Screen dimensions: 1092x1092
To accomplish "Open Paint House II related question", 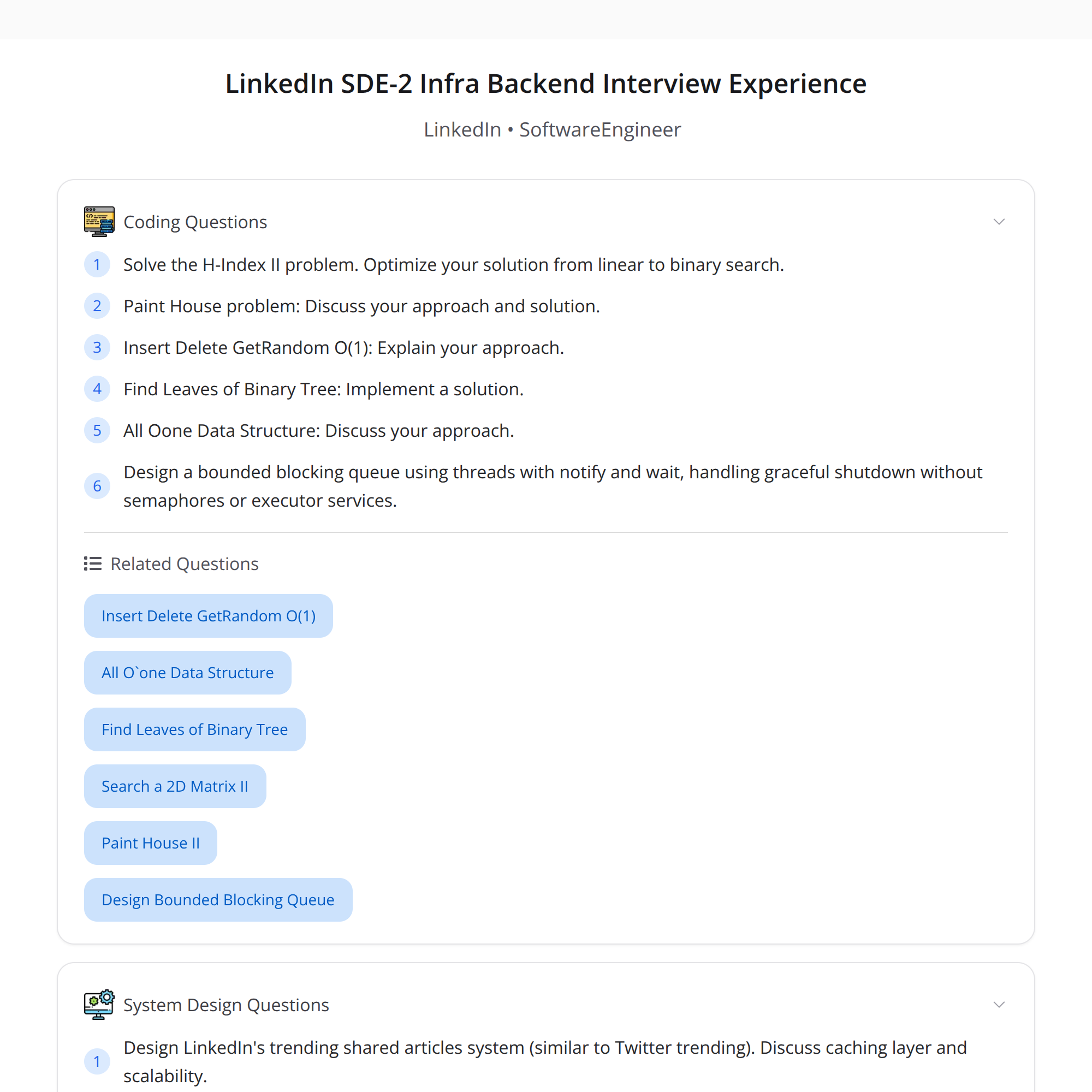I will pyautogui.click(x=151, y=844).
